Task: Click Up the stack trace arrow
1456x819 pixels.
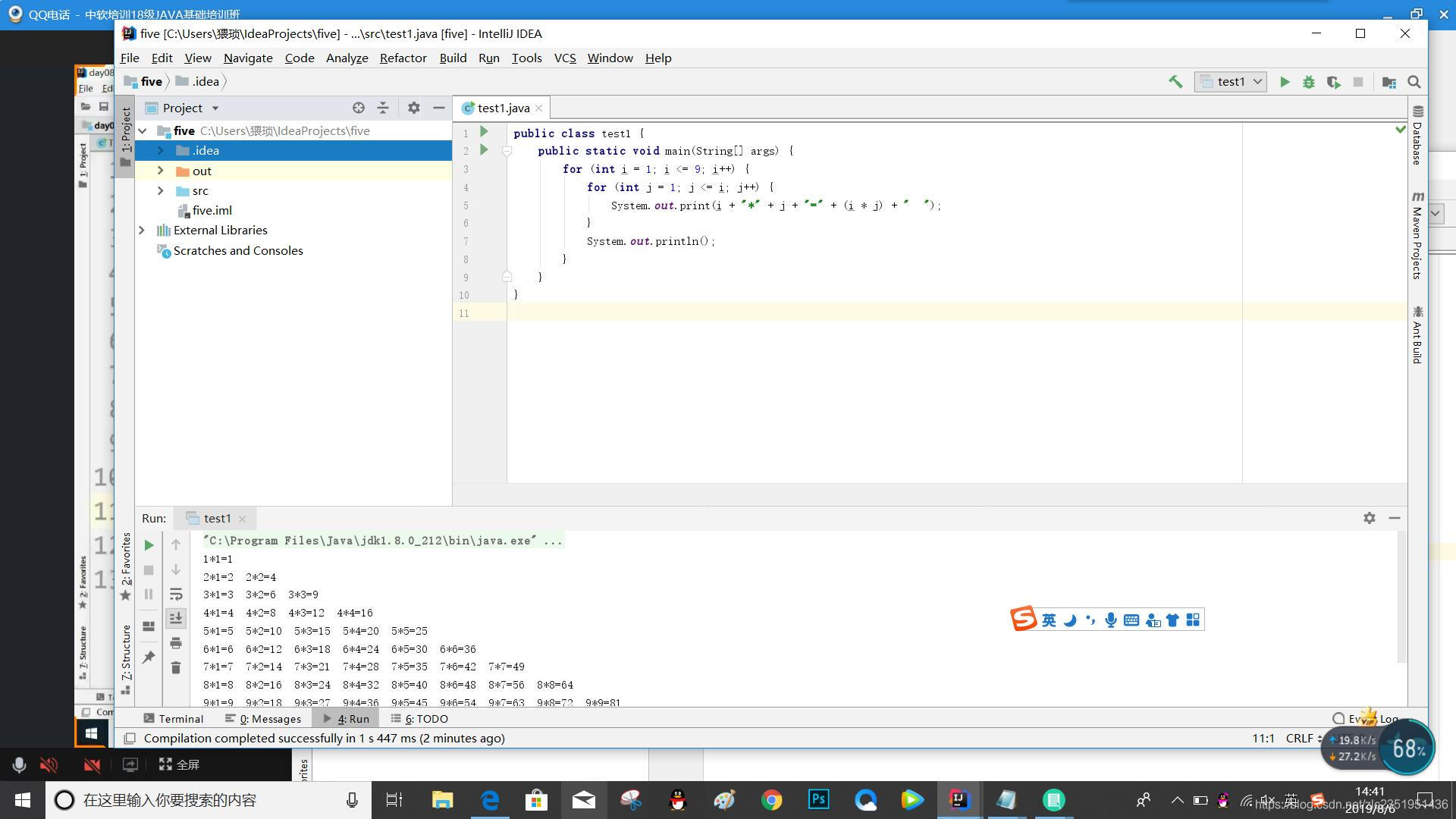Action: (176, 544)
